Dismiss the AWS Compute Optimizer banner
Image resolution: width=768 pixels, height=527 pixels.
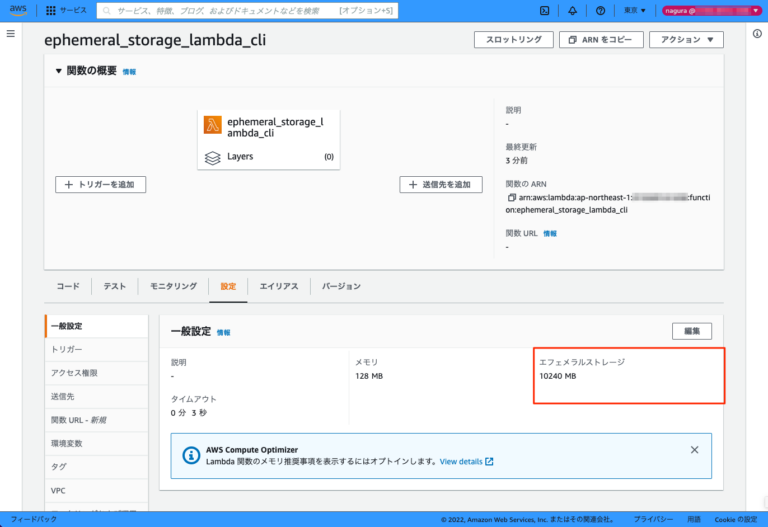pos(694,450)
